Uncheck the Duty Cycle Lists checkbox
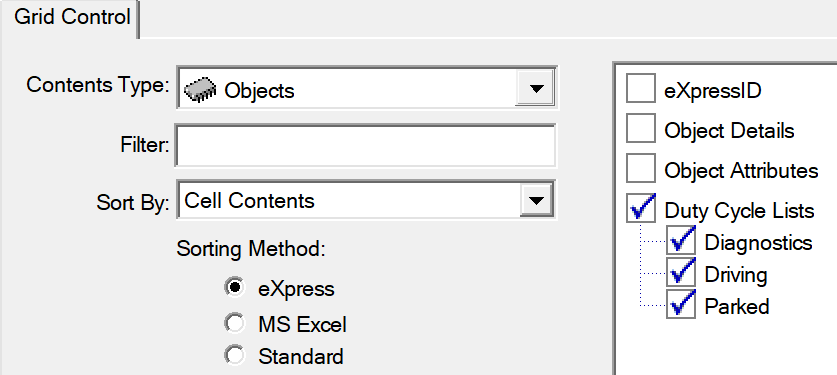Image resolution: width=837 pixels, height=375 pixels. (641, 209)
